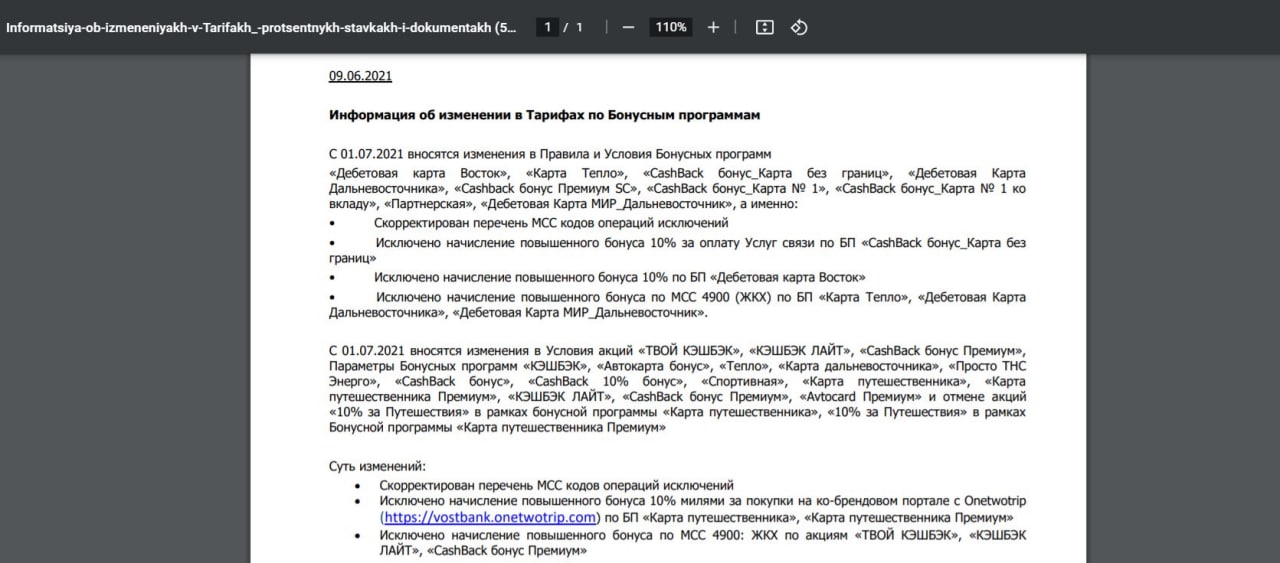
Task: Open the vostbank.onetwotrip.com hyperlink
Action: [x=490, y=517]
